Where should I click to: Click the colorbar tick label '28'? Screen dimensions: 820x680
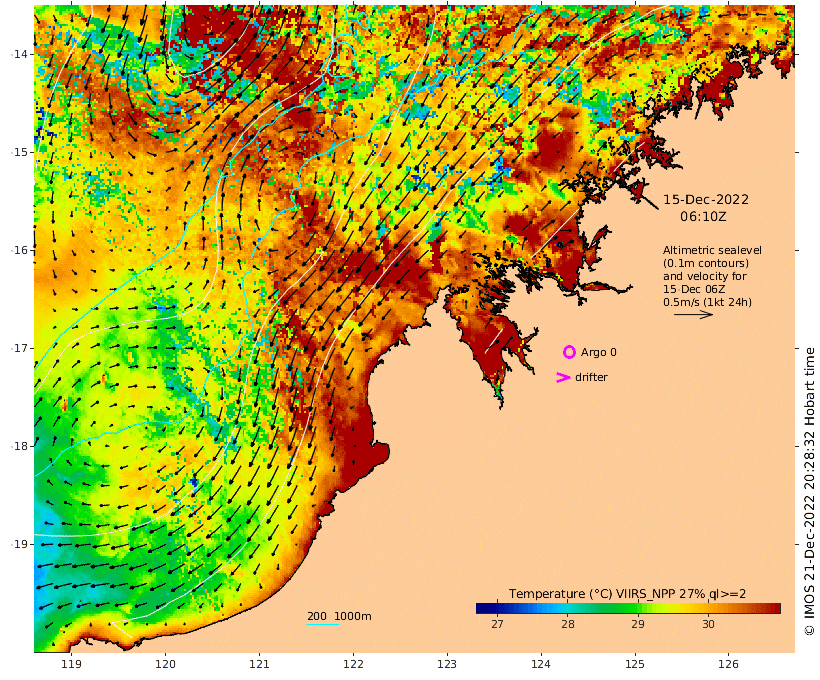(568, 624)
